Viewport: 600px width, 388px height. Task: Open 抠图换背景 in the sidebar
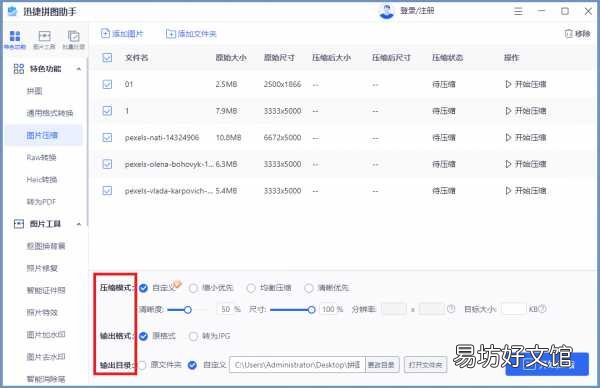[46, 246]
